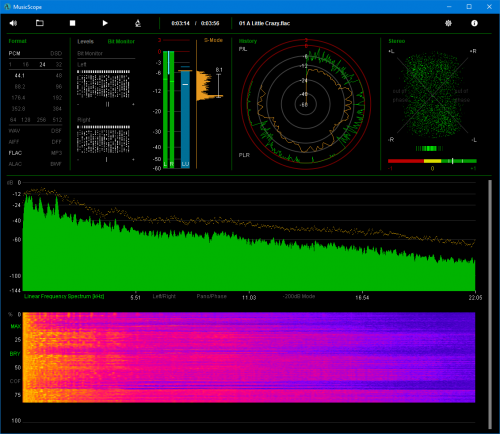Open settings via the gear icon
500x434 pixels.
(448, 23)
